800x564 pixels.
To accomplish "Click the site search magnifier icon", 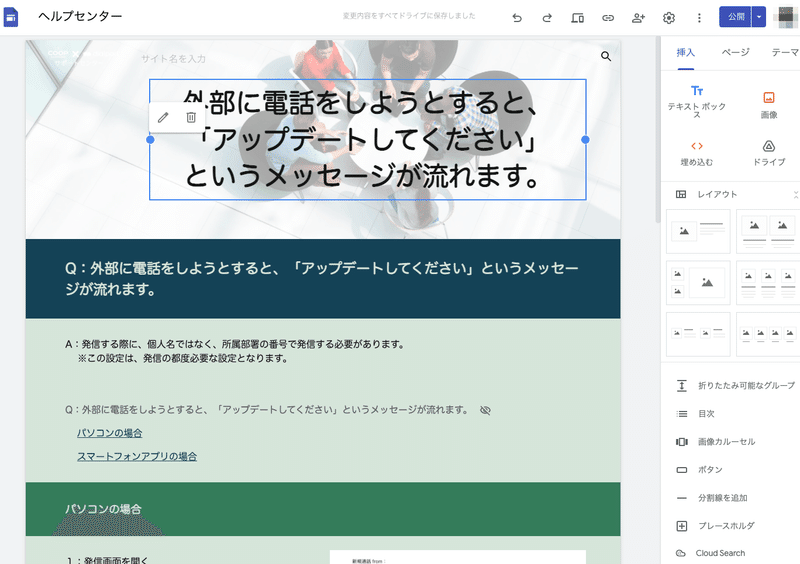I will point(606,56).
